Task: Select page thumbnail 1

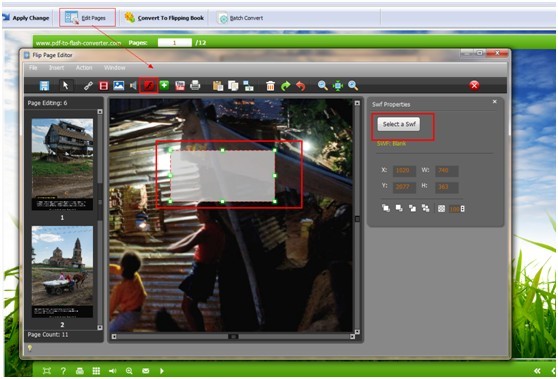Action: click(x=62, y=164)
